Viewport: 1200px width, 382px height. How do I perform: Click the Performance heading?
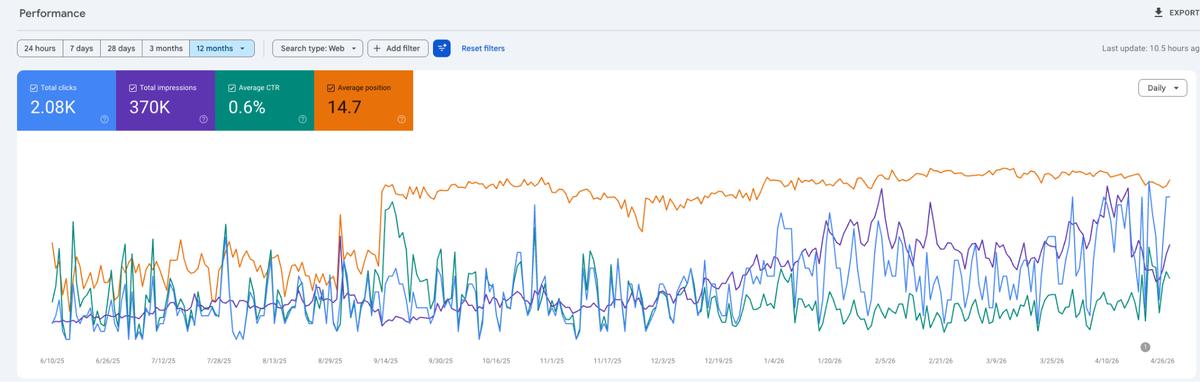52,13
